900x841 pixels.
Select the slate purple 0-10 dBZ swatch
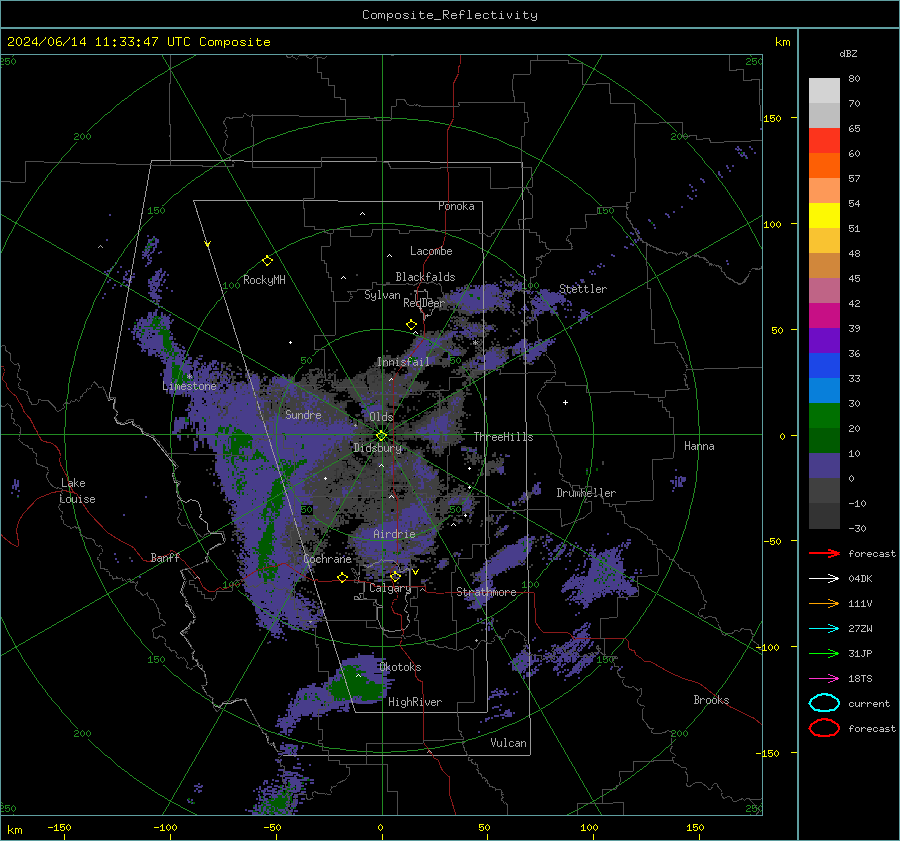pyautogui.click(x=824, y=466)
